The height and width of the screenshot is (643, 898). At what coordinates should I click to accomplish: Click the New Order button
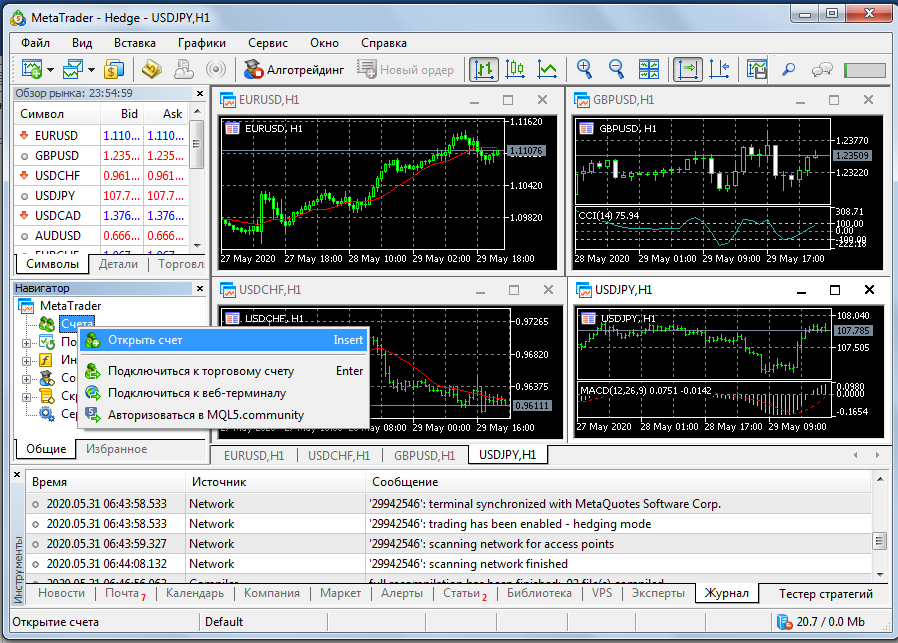pyautogui.click(x=405, y=69)
